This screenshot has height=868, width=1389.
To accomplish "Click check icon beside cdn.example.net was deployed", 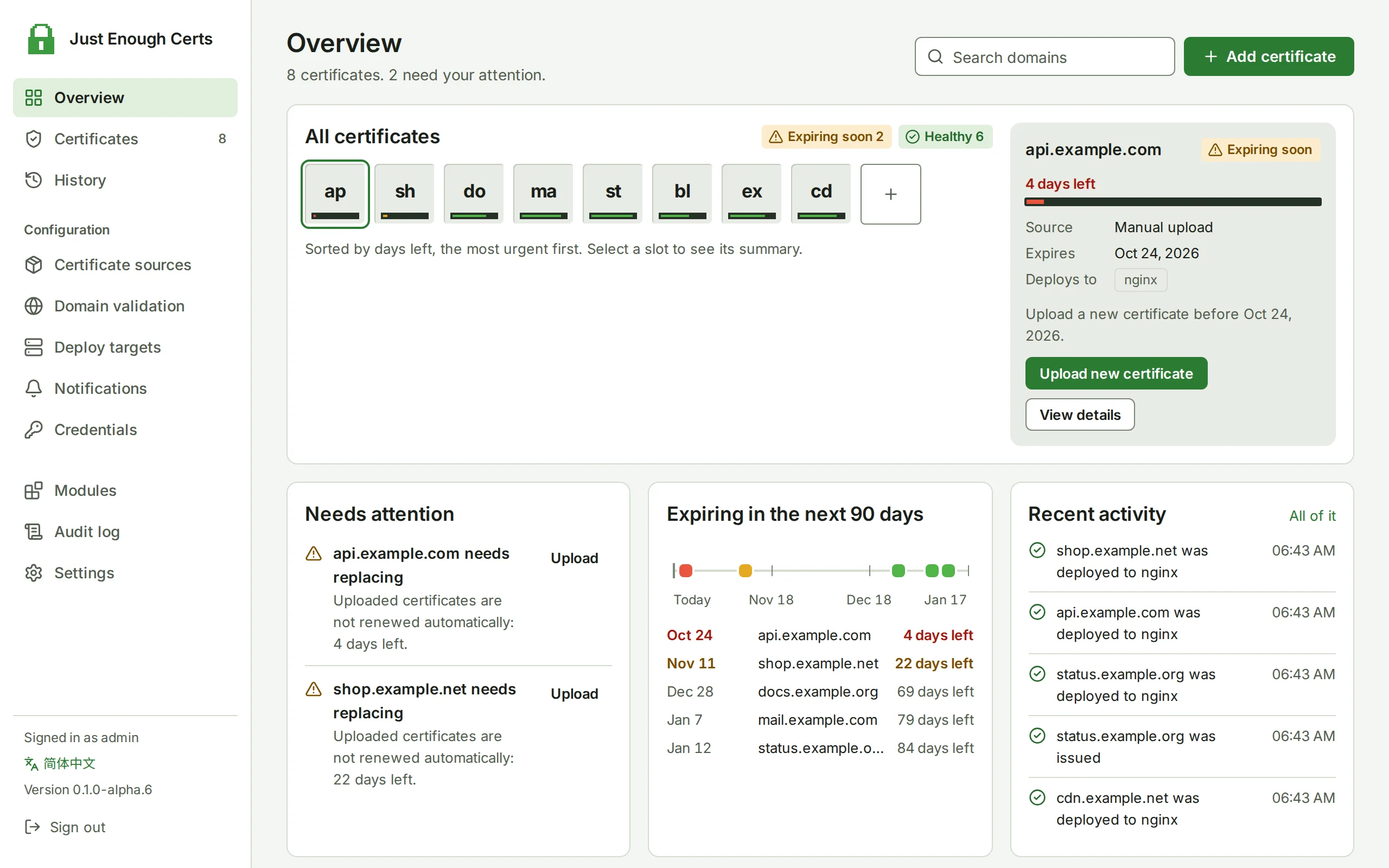I will point(1037,797).
